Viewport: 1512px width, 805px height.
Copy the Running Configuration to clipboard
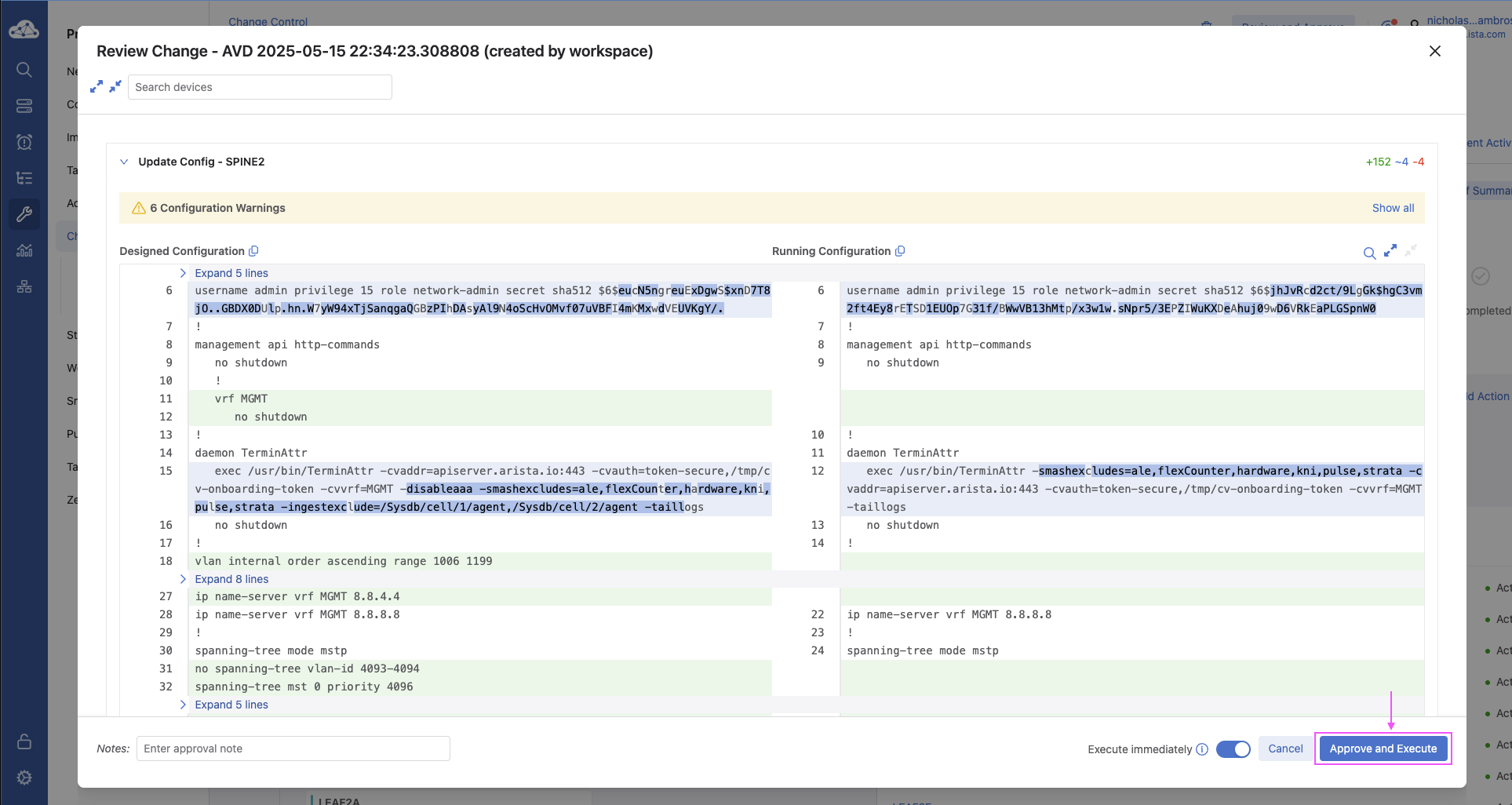coord(900,251)
